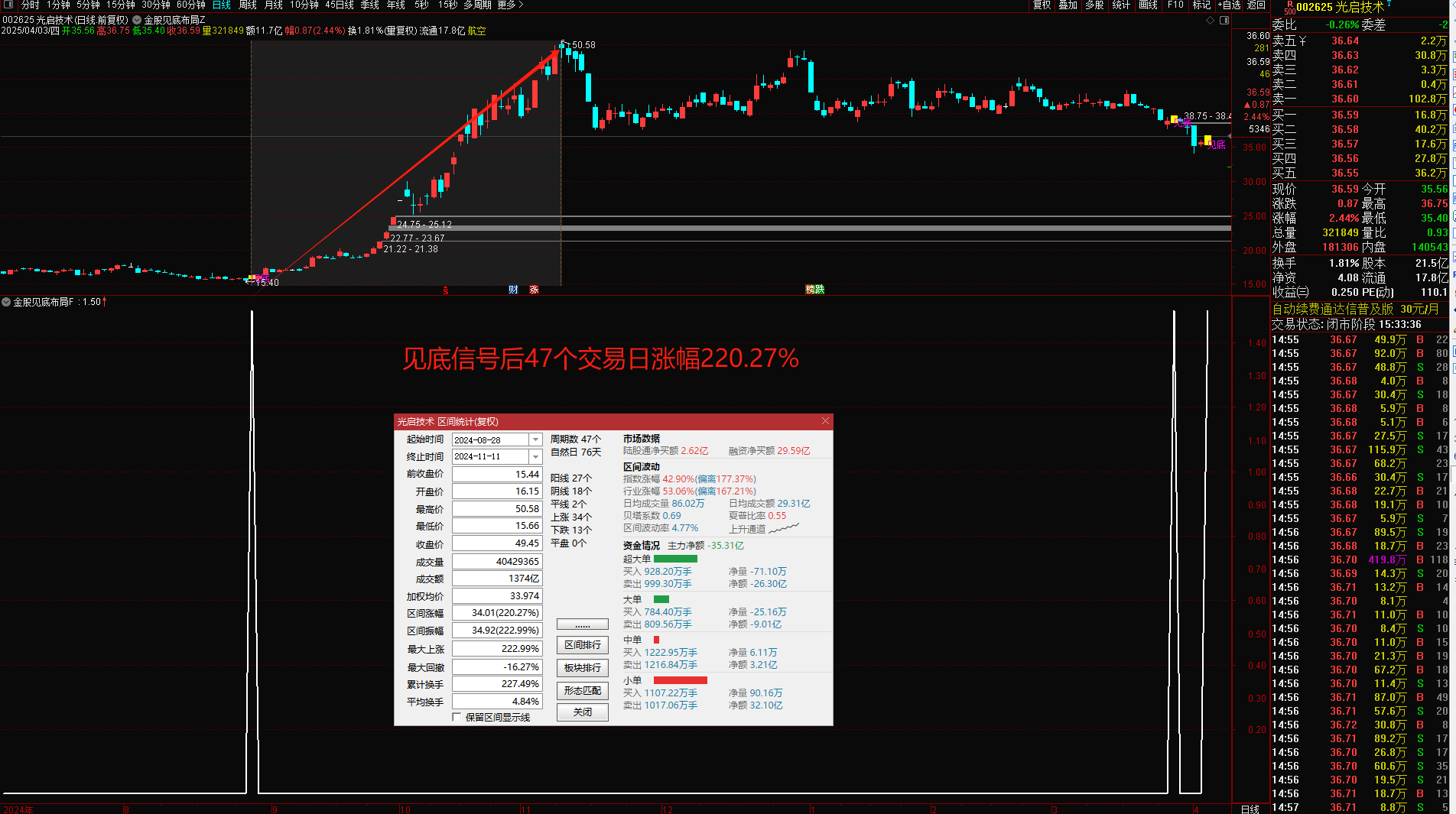The width and height of the screenshot is (1456, 814).
Task: Click the 002625 光启技术 stock title
Action: click(x=1340, y=7)
